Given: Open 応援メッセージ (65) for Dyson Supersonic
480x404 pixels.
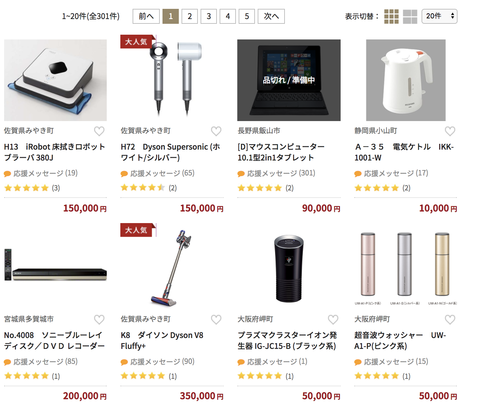Looking at the screenshot, I should [158, 173].
